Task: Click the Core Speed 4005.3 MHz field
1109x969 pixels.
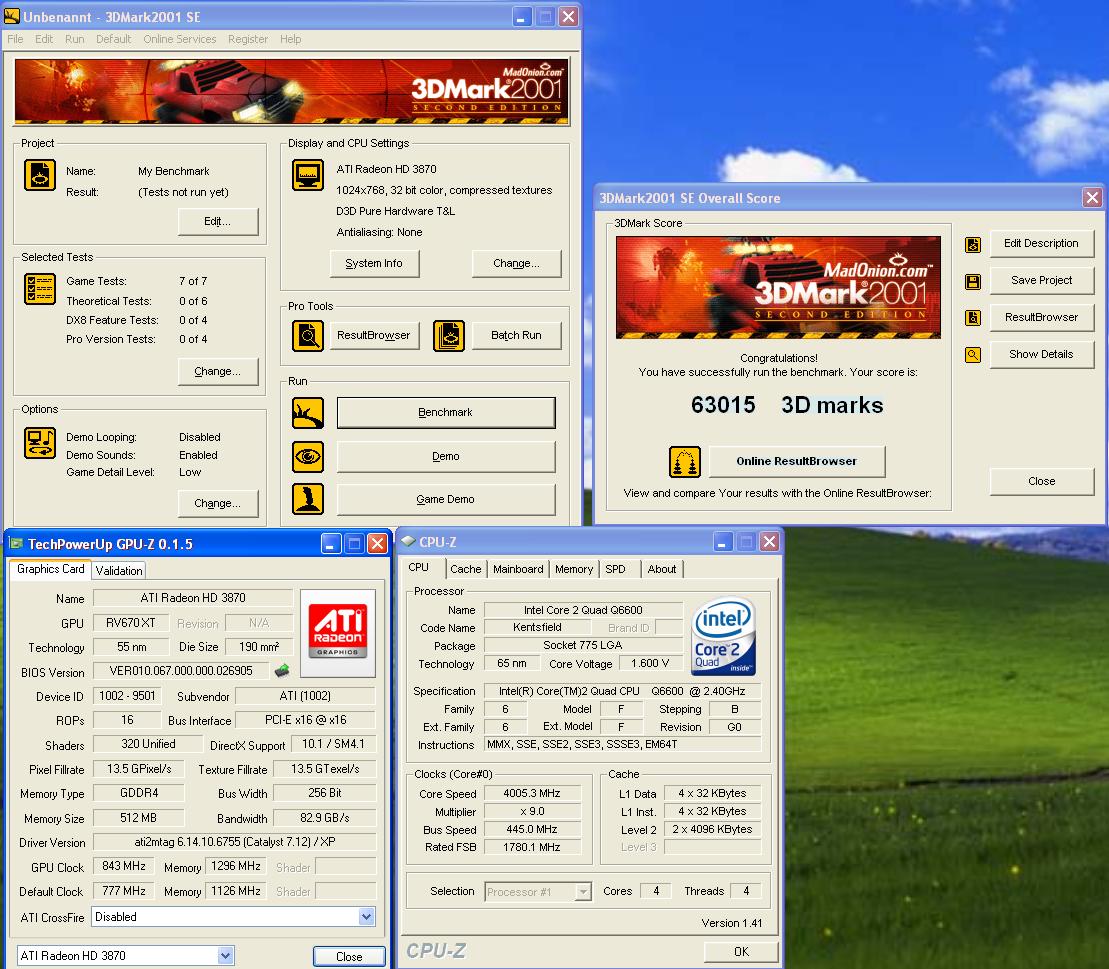Action: click(532, 794)
